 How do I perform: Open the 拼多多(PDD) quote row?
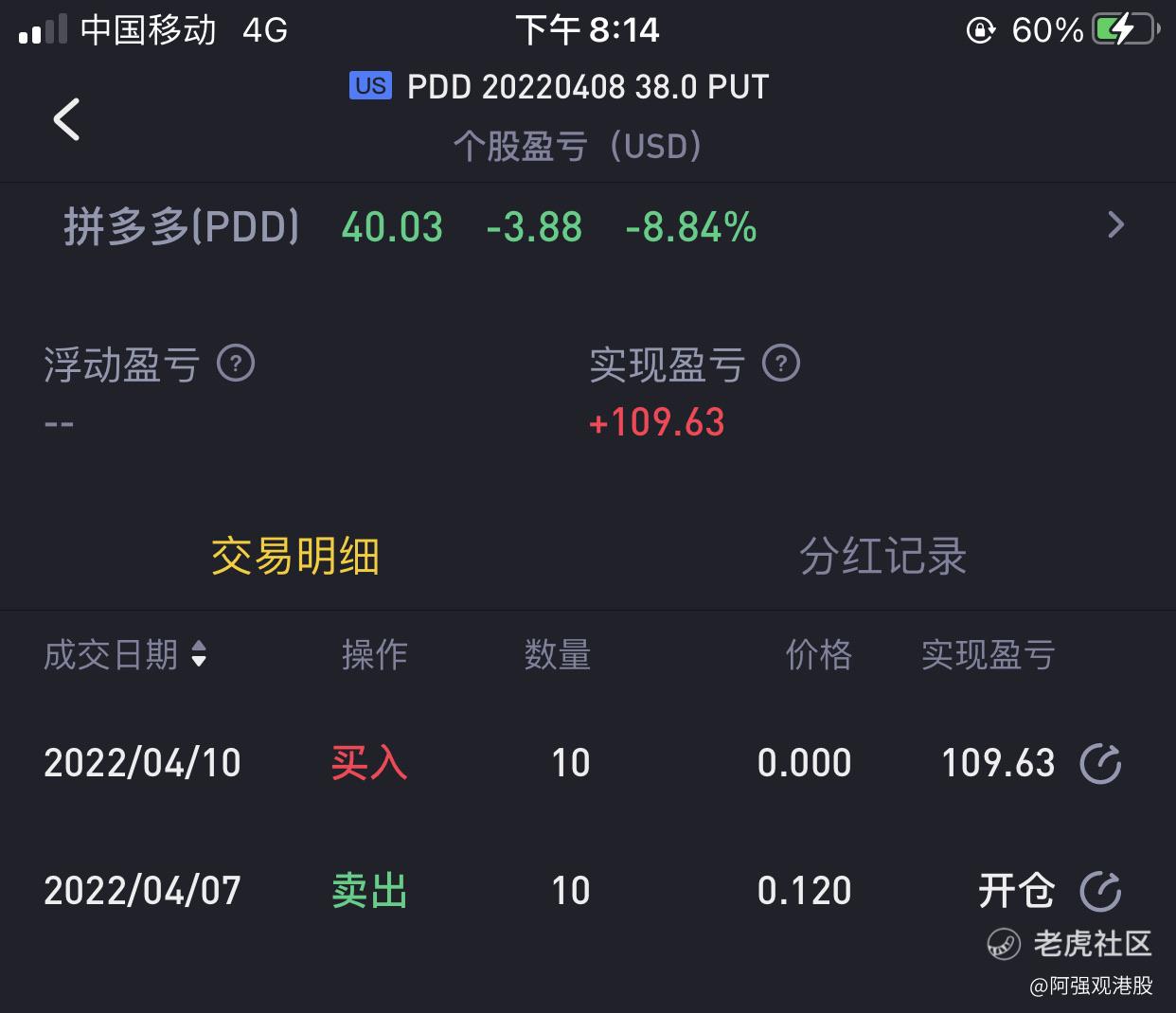(588, 226)
